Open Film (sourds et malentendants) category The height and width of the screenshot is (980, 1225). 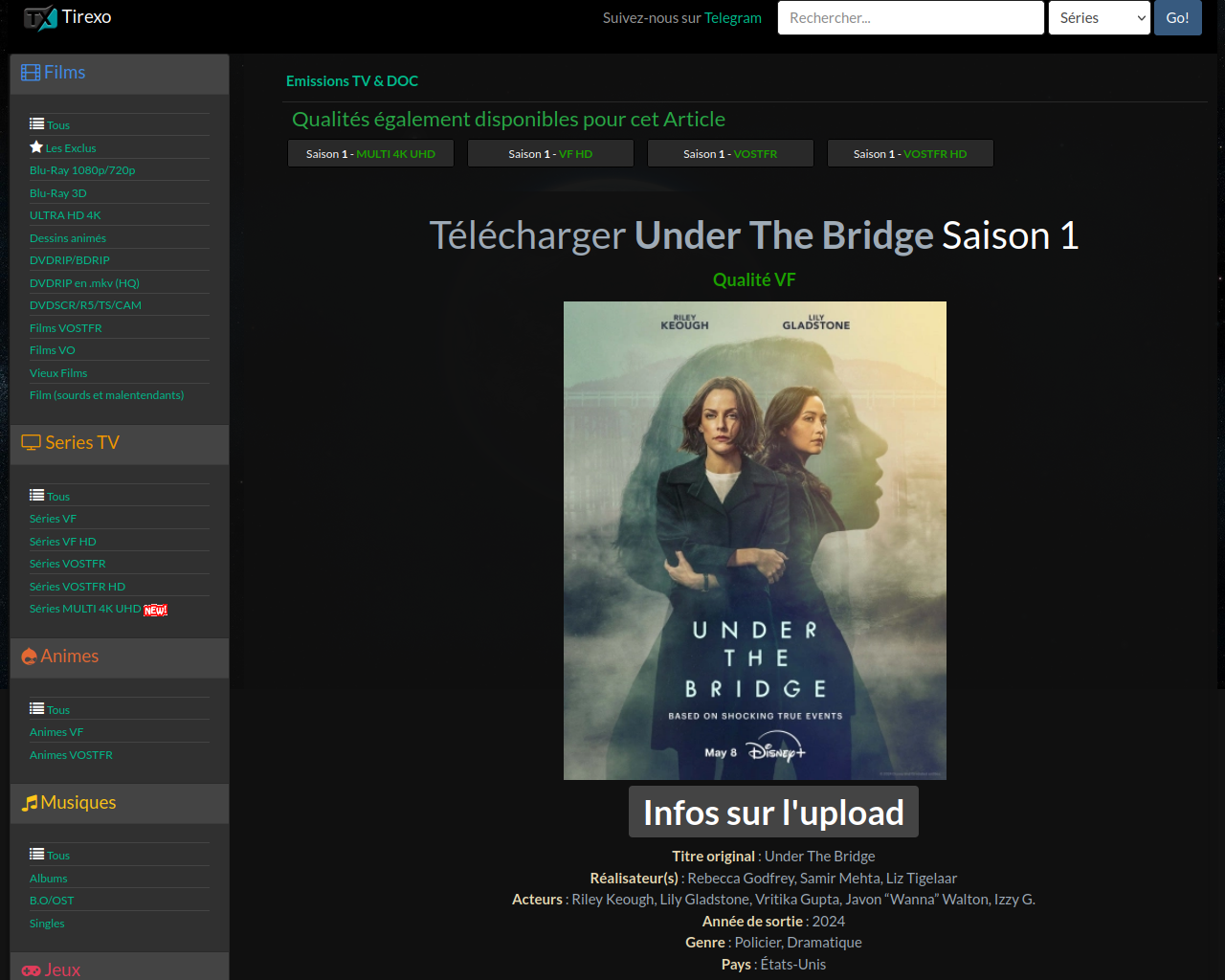(106, 395)
